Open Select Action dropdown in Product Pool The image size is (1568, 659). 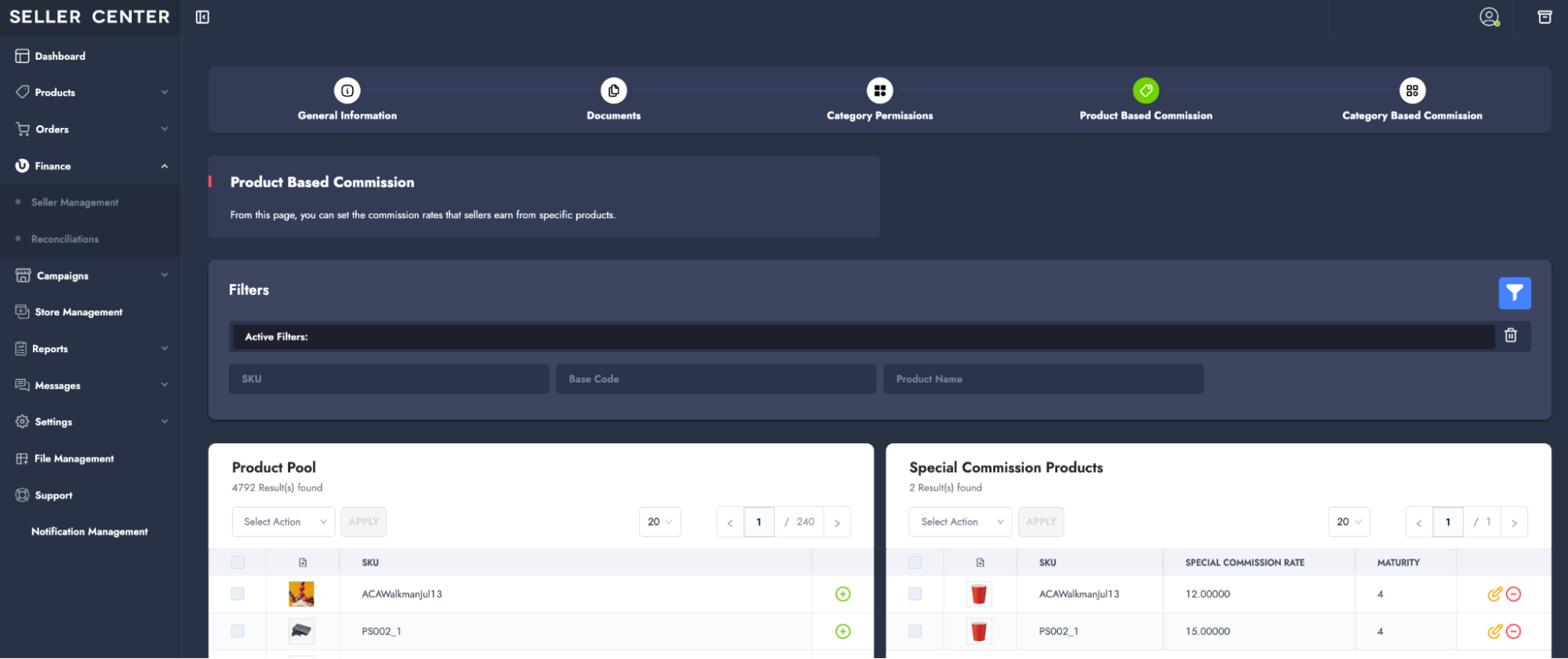[x=283, y=522]
